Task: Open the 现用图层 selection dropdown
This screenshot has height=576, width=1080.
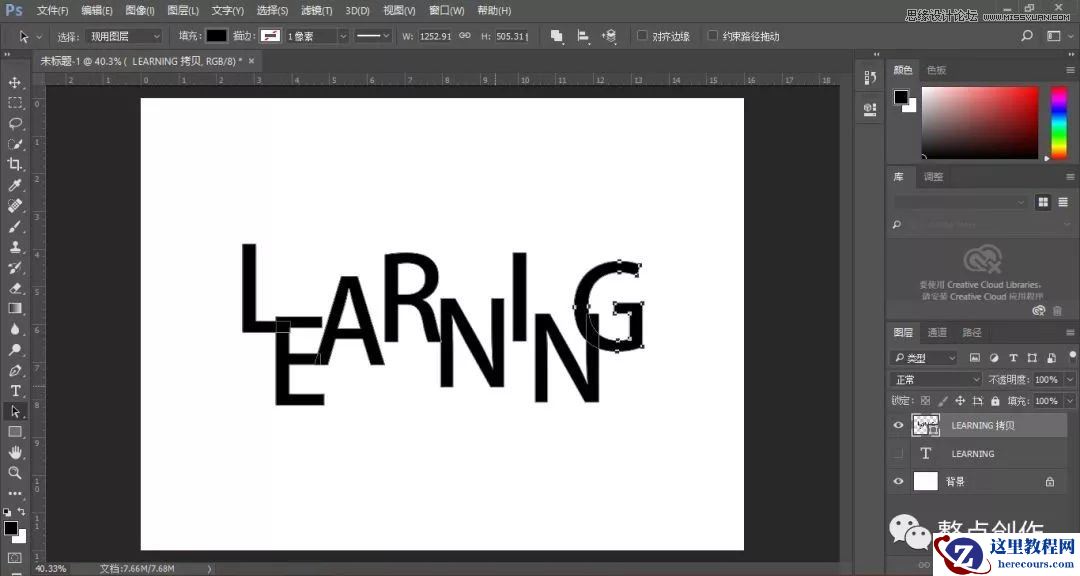Action: pyautogui.click(x=124, y=37)
